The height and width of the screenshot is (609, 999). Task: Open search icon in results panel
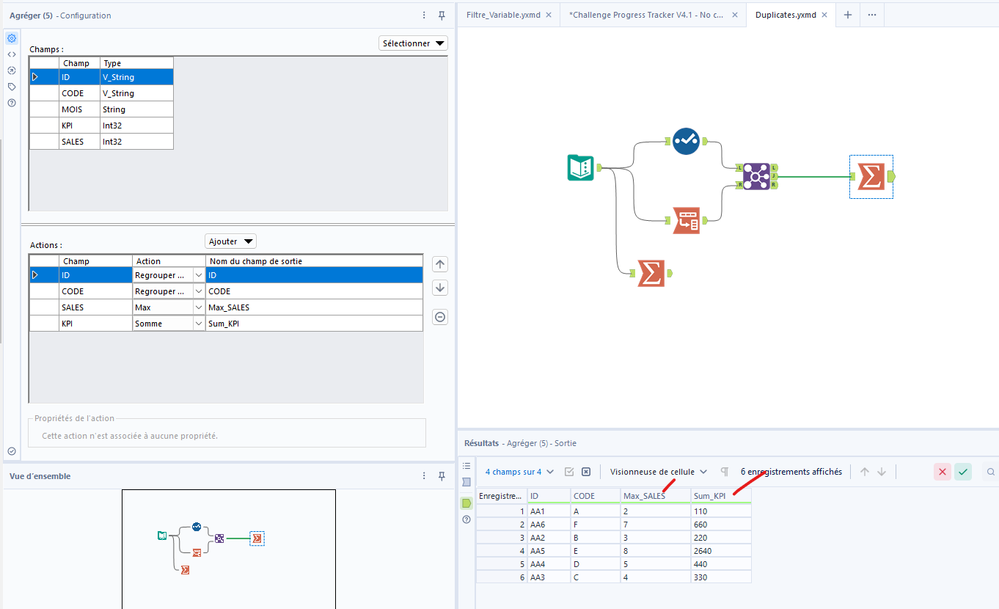pos(991,472)
